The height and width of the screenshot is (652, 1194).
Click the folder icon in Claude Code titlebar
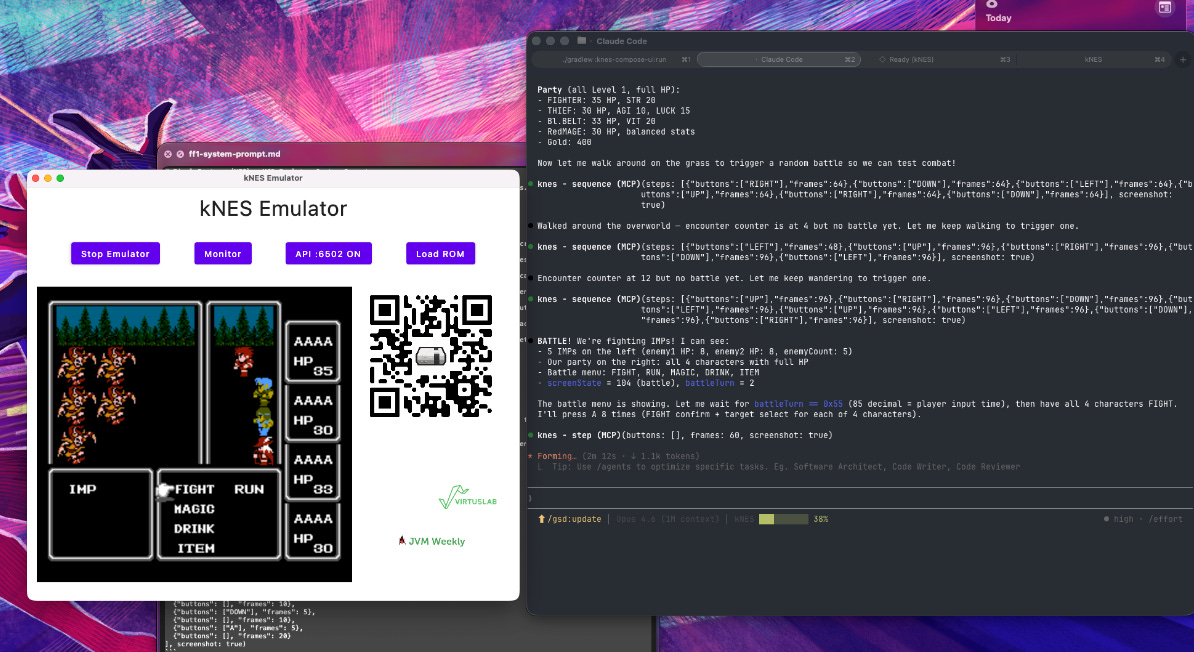click(582, 40)
